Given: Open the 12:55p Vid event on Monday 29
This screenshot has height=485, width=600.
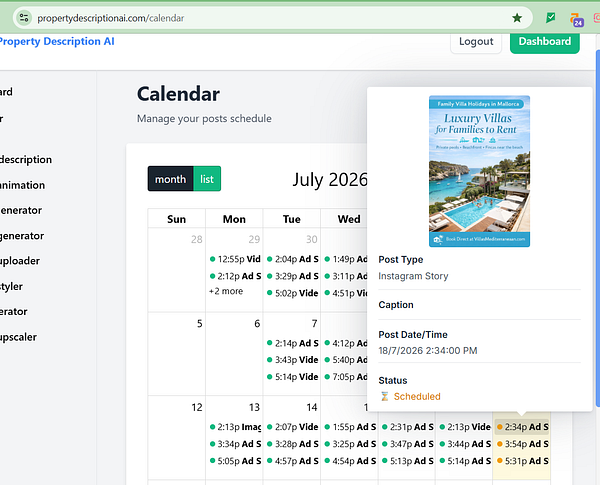Looking at the screenshot, I should coord(235,259).
